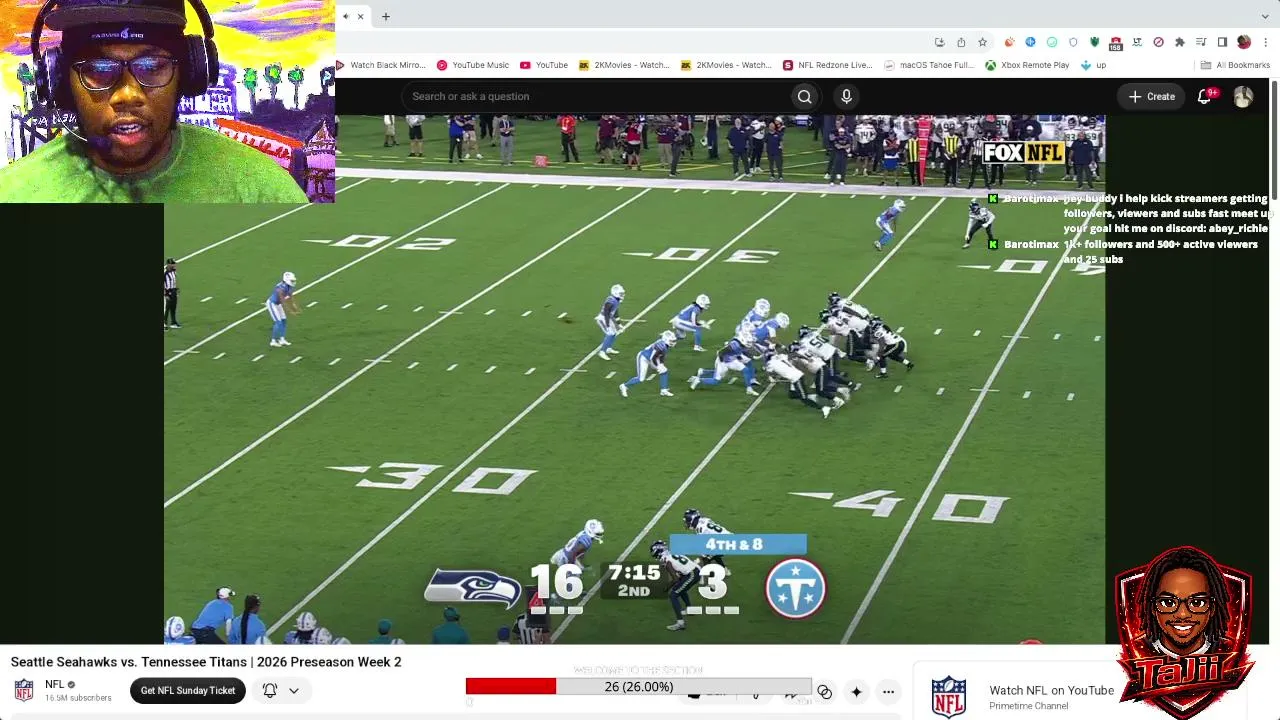Click the outlined shield extension icon
This screenshot has width=1280, height=720.
1073,42
